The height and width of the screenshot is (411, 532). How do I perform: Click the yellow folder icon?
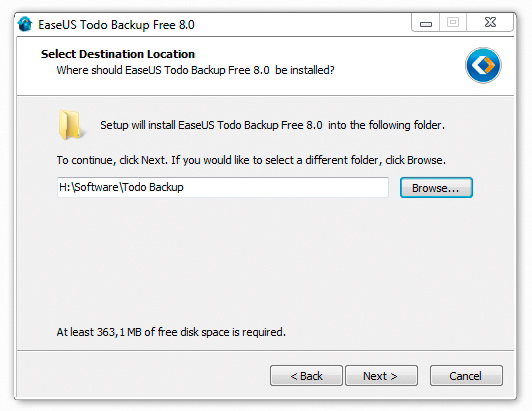coord(70,125)
